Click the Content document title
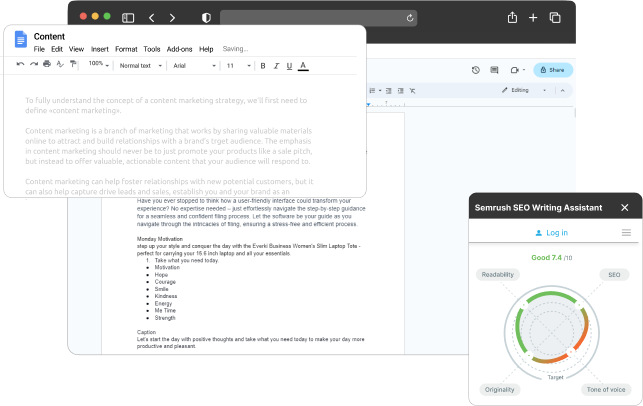The height and width of the screenshot is (406, 643). 49,36
